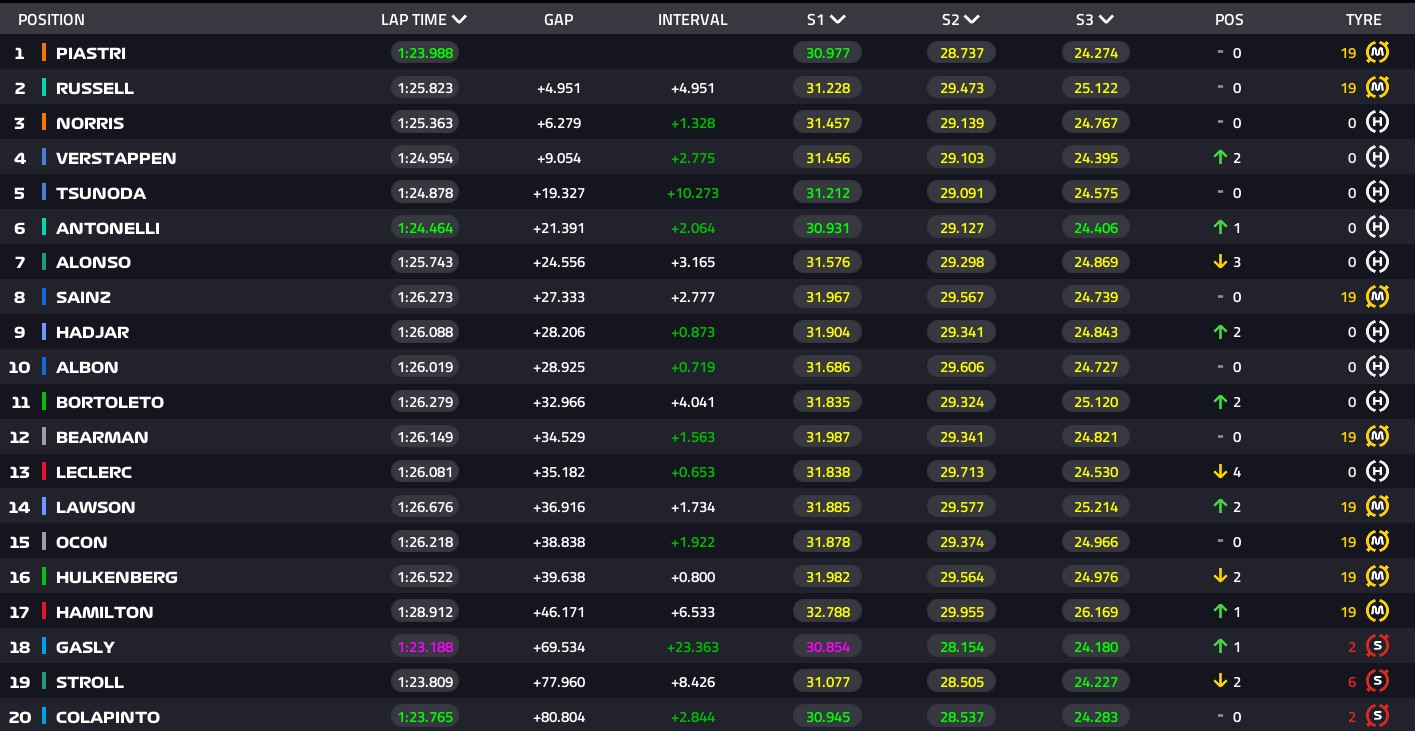
Task: Click Leclerc's yellow down arrow icon
Action: [1219, 472]
